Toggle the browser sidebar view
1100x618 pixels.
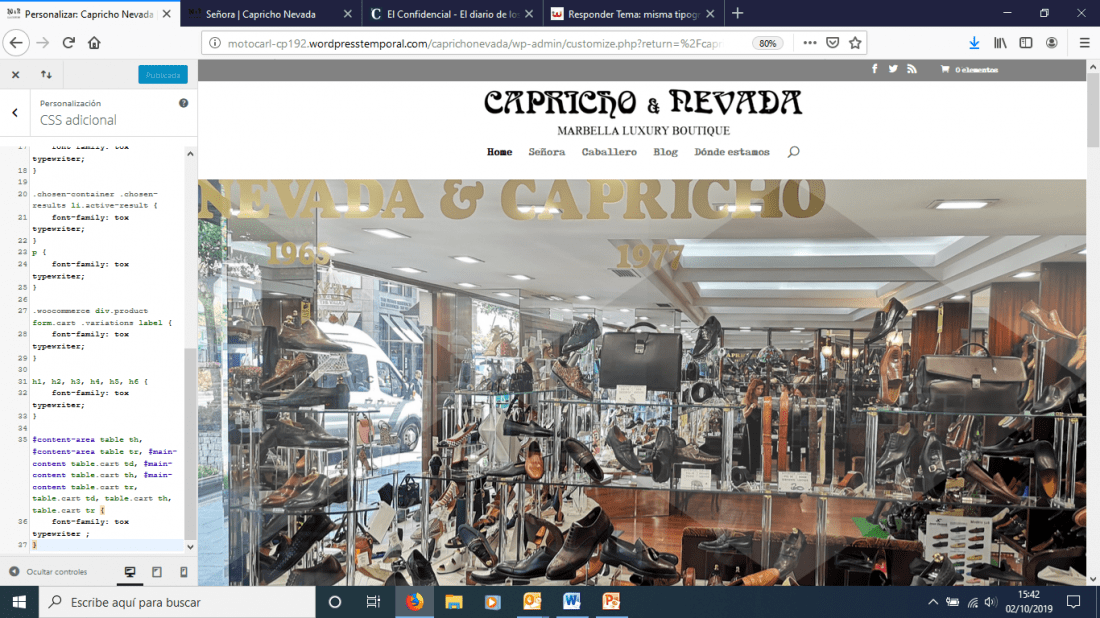pos(1026,43)
